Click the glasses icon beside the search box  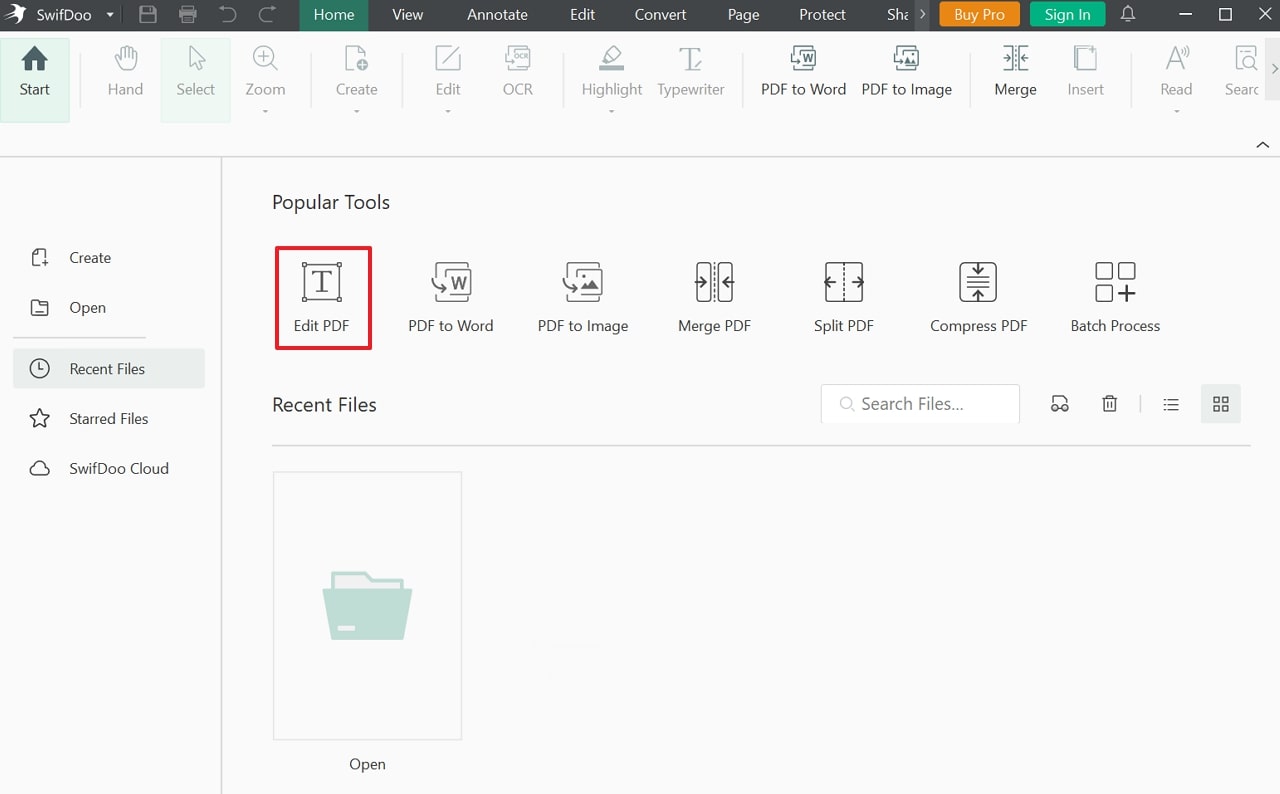click(x=1060, y=404)
